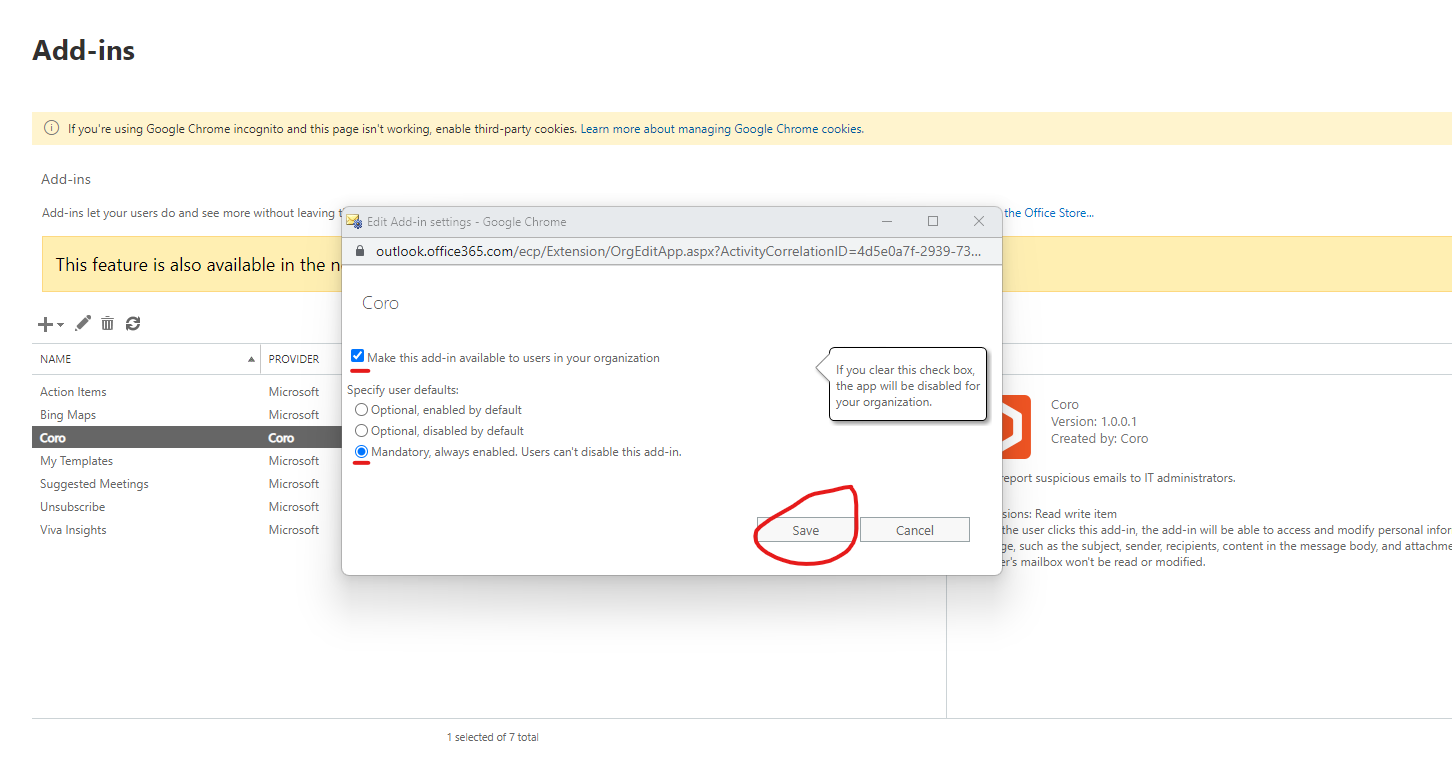This screenshot has height=764, width=1452.
Task: Select the Suggested Meetings add-in row
Action: [x=188, y=484]
